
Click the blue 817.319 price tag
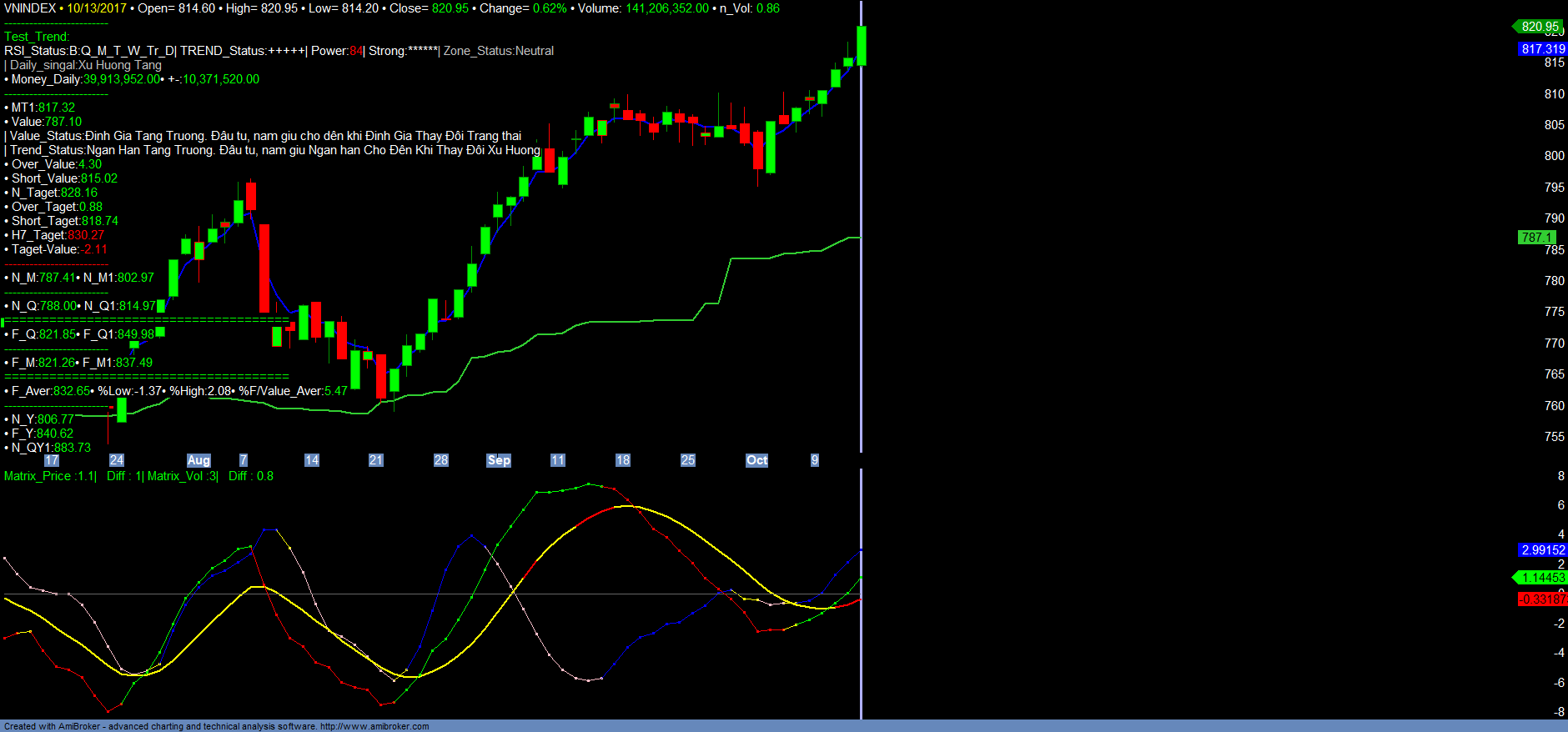pyautogui.click(x=1542, y=49)
